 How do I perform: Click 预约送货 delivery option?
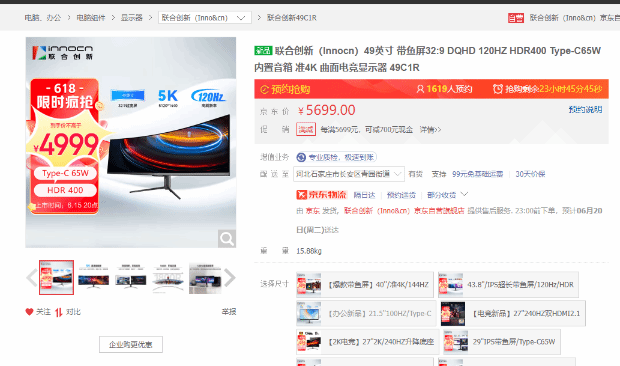(x=401, y=195)
